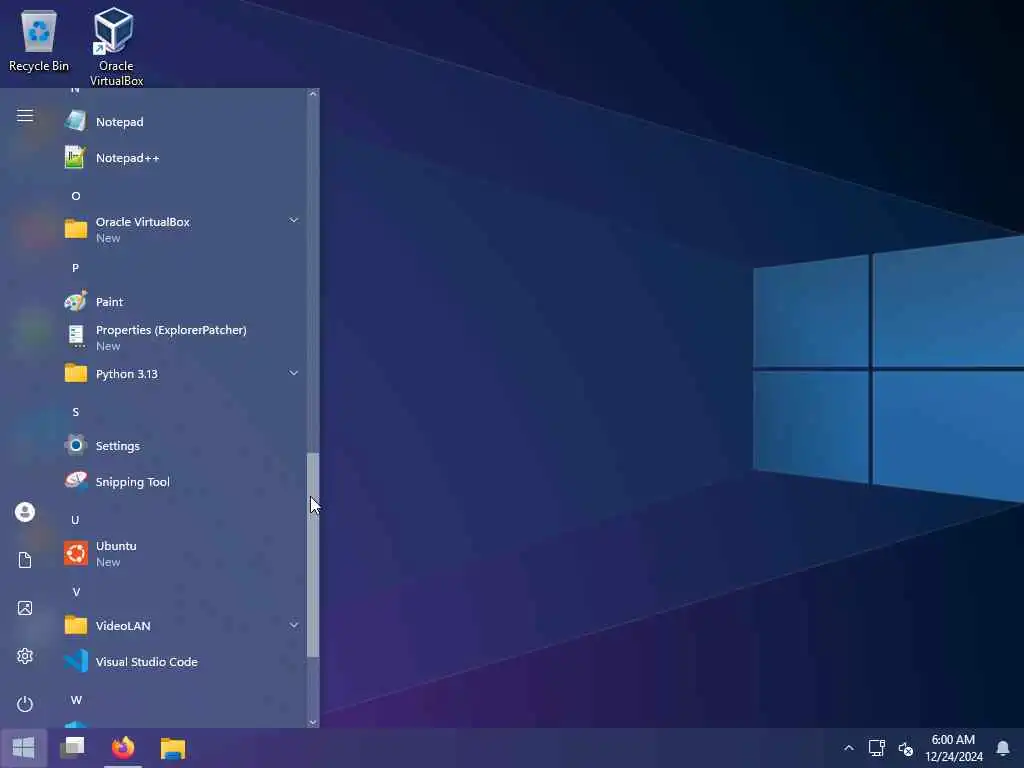Expand Oracle VirtualBox folder chevron
Viewport: 1024px width, 768px height.
294,220
